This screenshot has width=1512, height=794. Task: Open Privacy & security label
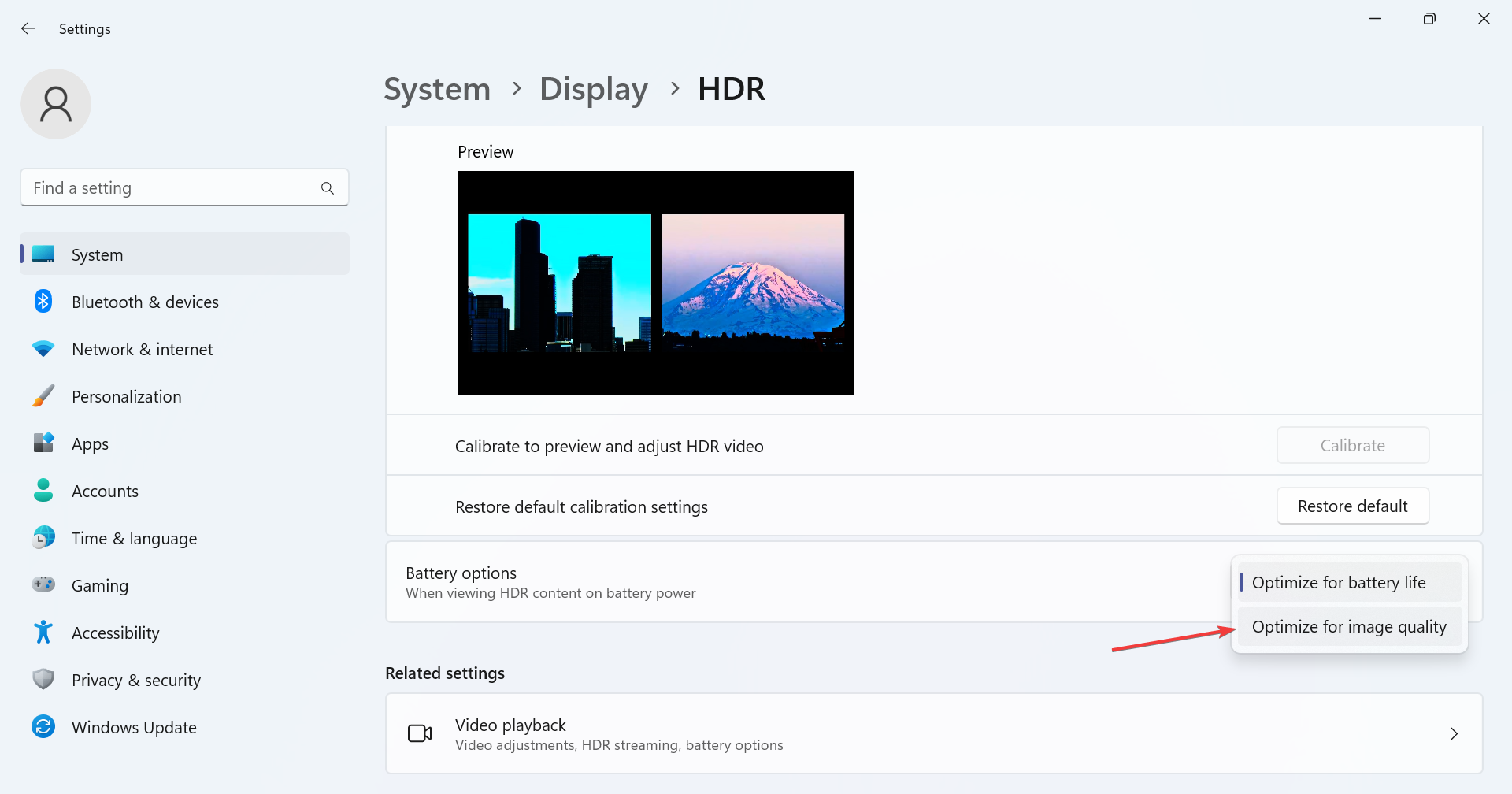(x=135, y=681)
